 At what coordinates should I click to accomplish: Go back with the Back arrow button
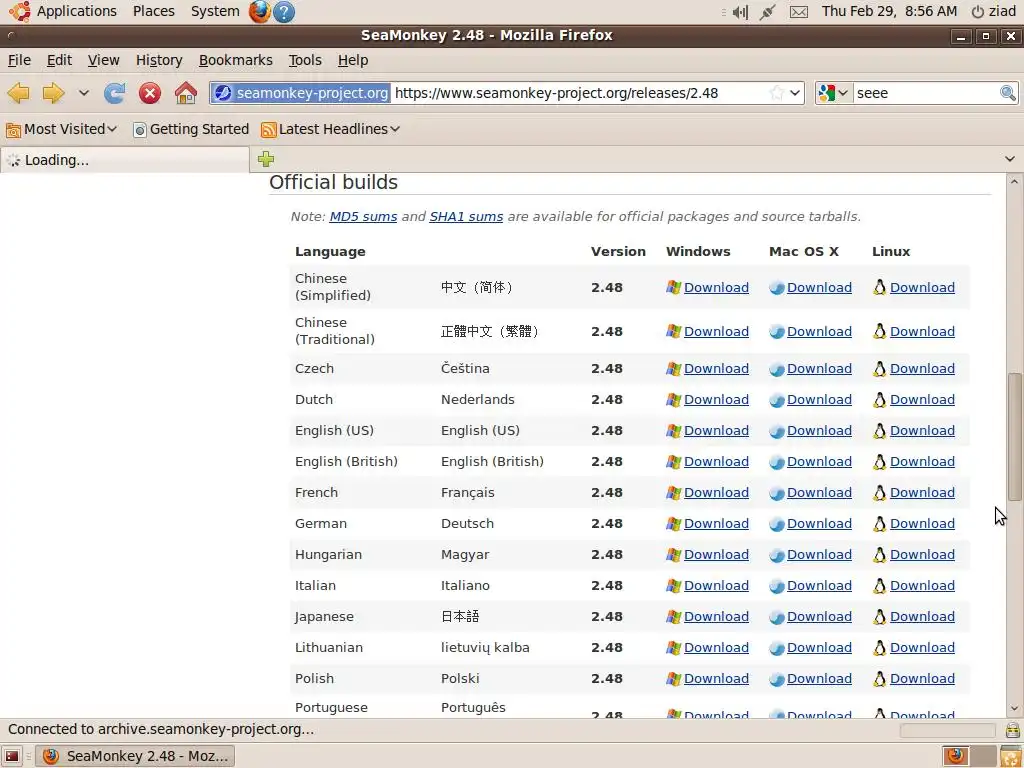point(18,93)
